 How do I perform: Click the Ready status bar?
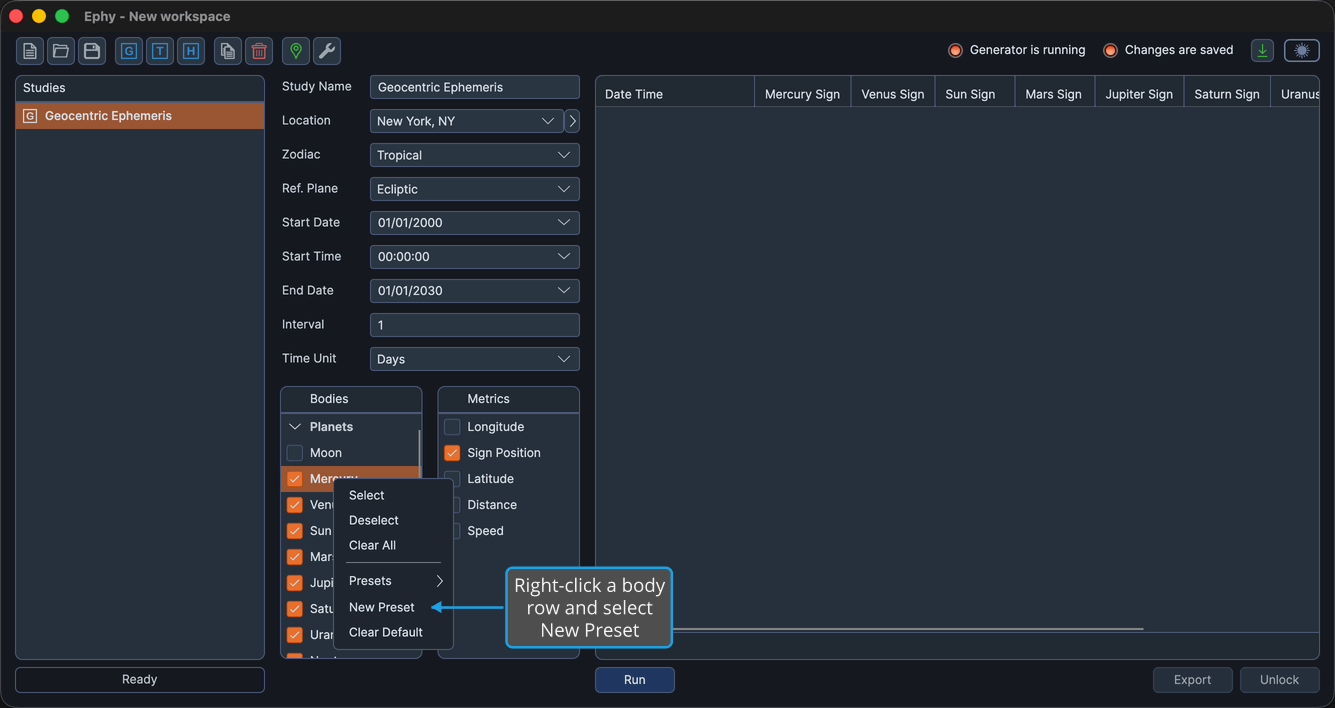tap(140, 680)
